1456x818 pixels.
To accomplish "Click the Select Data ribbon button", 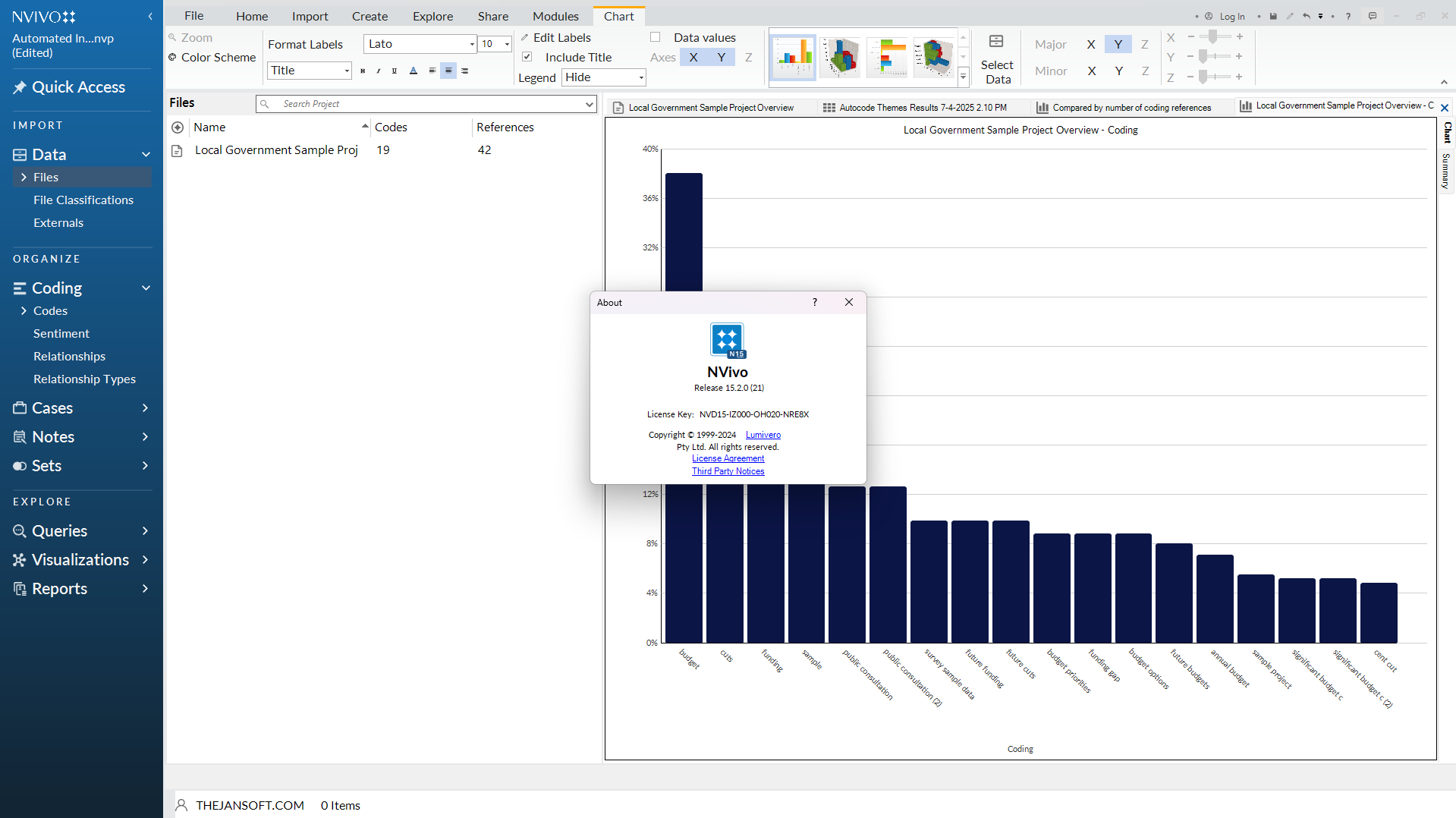I will (x=997, y=58).
